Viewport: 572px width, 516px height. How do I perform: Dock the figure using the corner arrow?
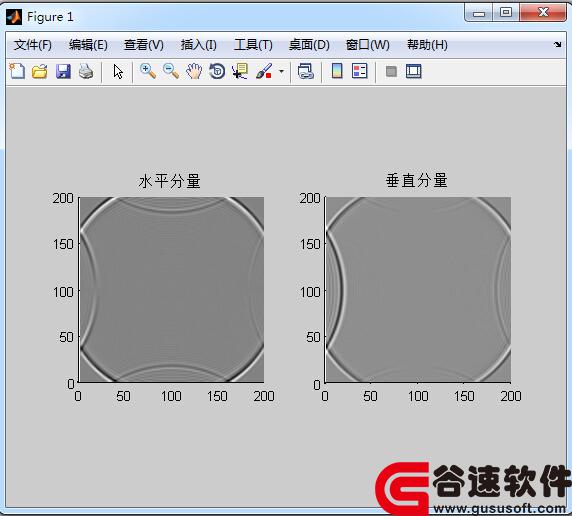[557, 45]
